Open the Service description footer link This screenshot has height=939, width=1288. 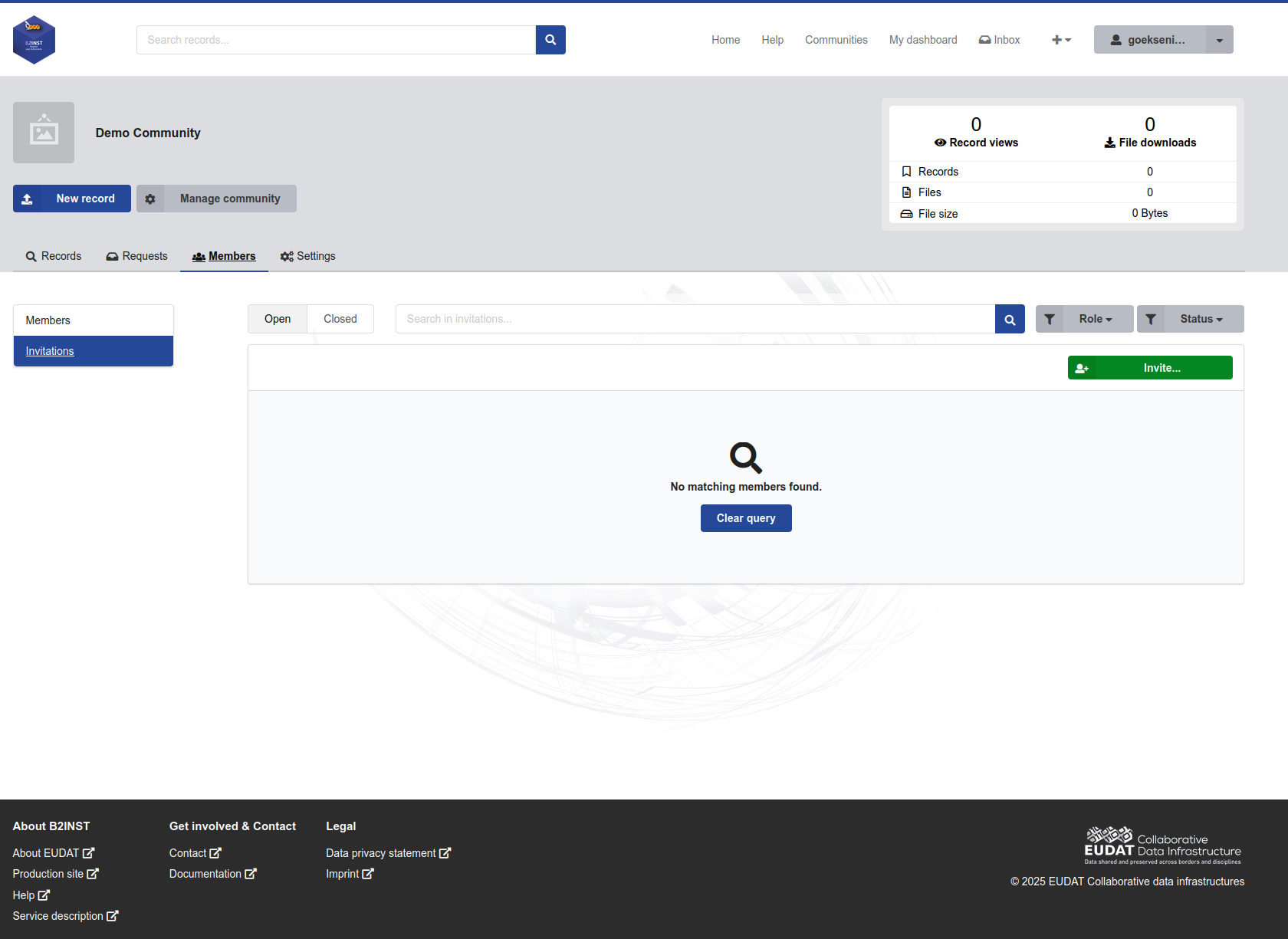66,916
